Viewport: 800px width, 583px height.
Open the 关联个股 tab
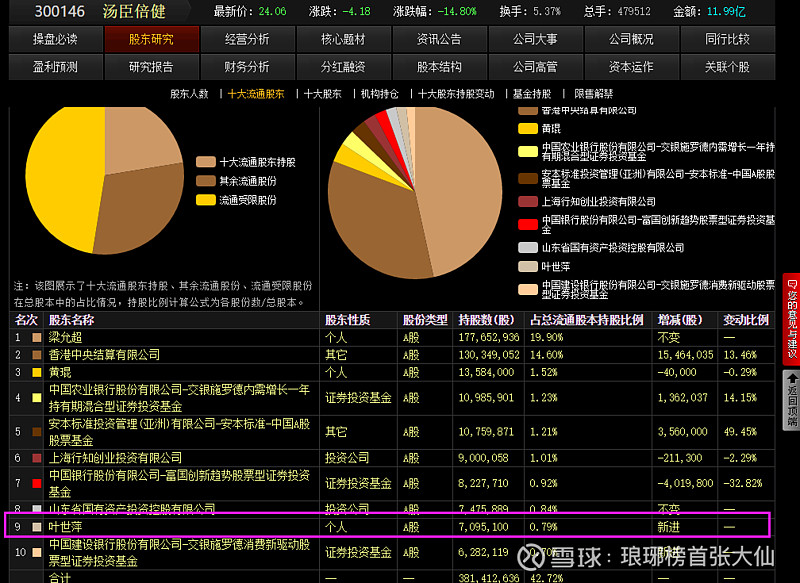tap(728, 67)
